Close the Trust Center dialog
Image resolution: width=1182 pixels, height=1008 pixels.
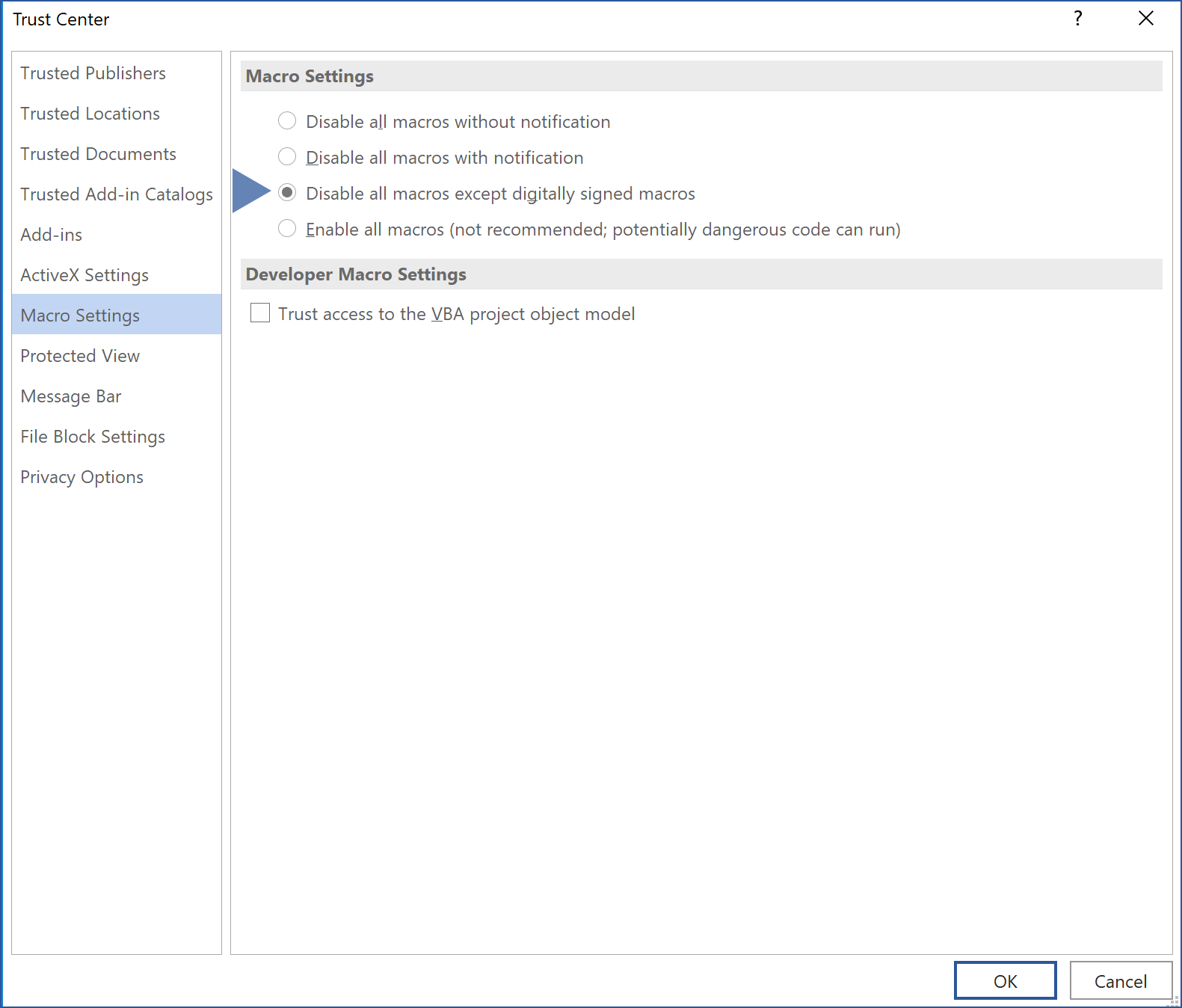tap(1145, 19)
